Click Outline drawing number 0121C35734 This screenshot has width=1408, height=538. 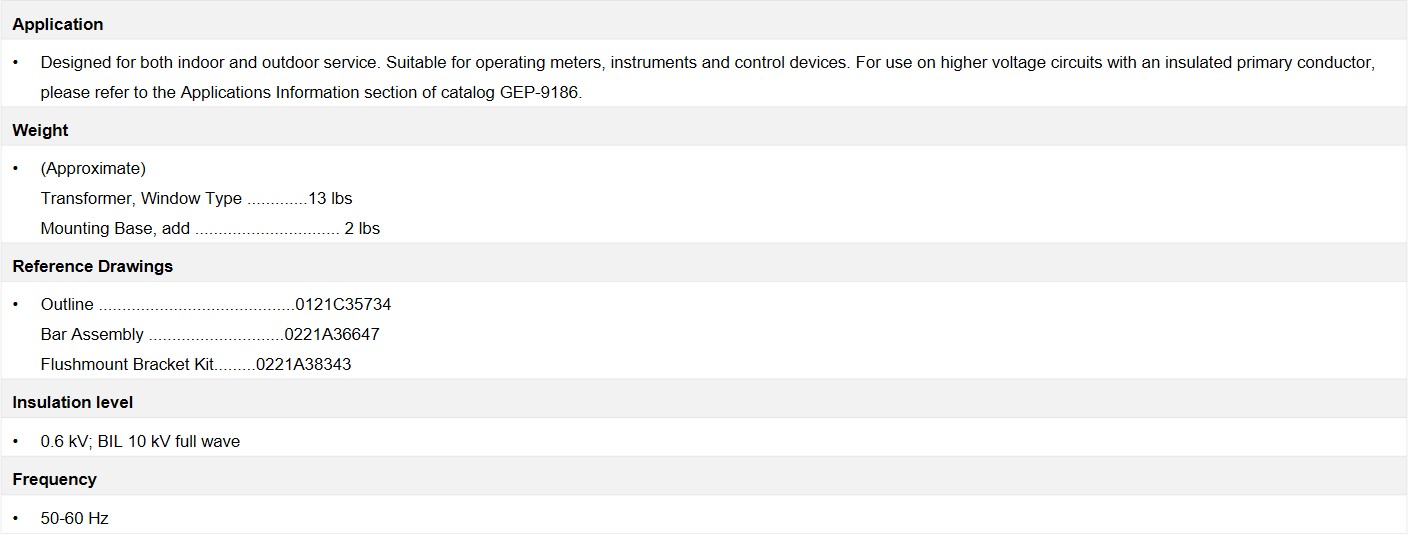click(343, 304)
